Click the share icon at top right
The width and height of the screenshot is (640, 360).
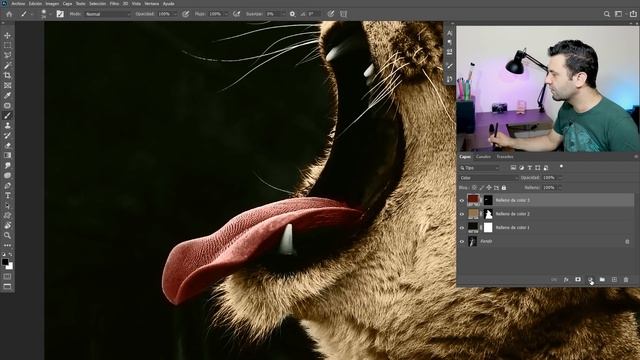click(633, 14)
